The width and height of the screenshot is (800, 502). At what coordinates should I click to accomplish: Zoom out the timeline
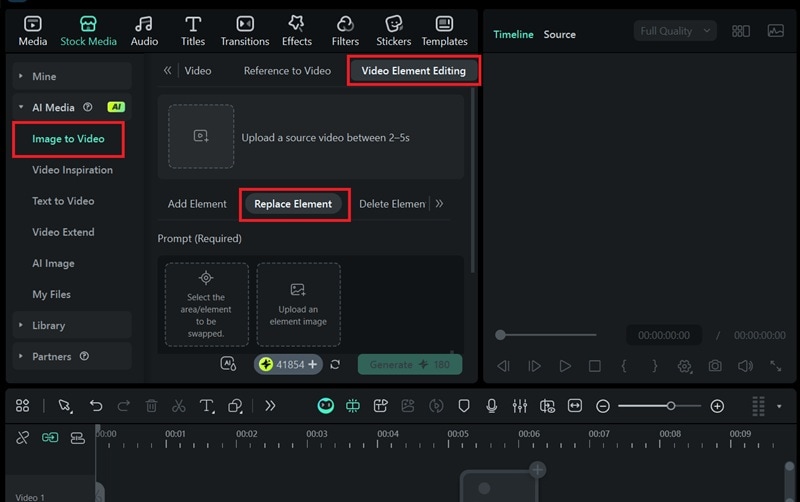603,406
